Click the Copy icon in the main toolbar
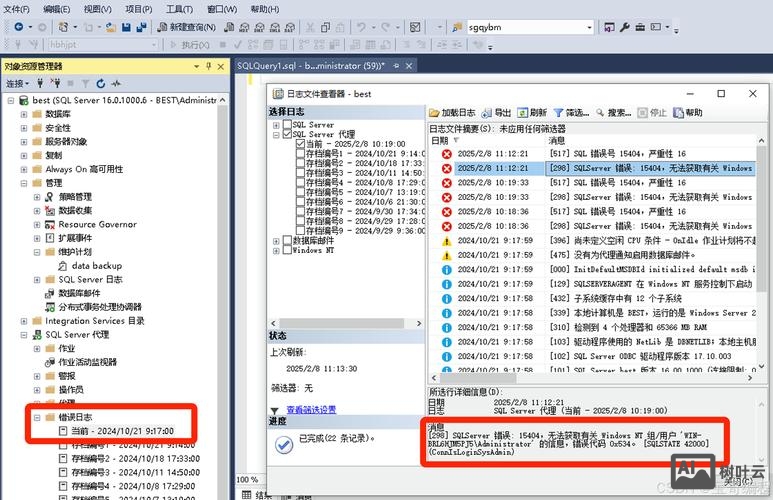The image size is (773, 500). (x=325, y=27)
